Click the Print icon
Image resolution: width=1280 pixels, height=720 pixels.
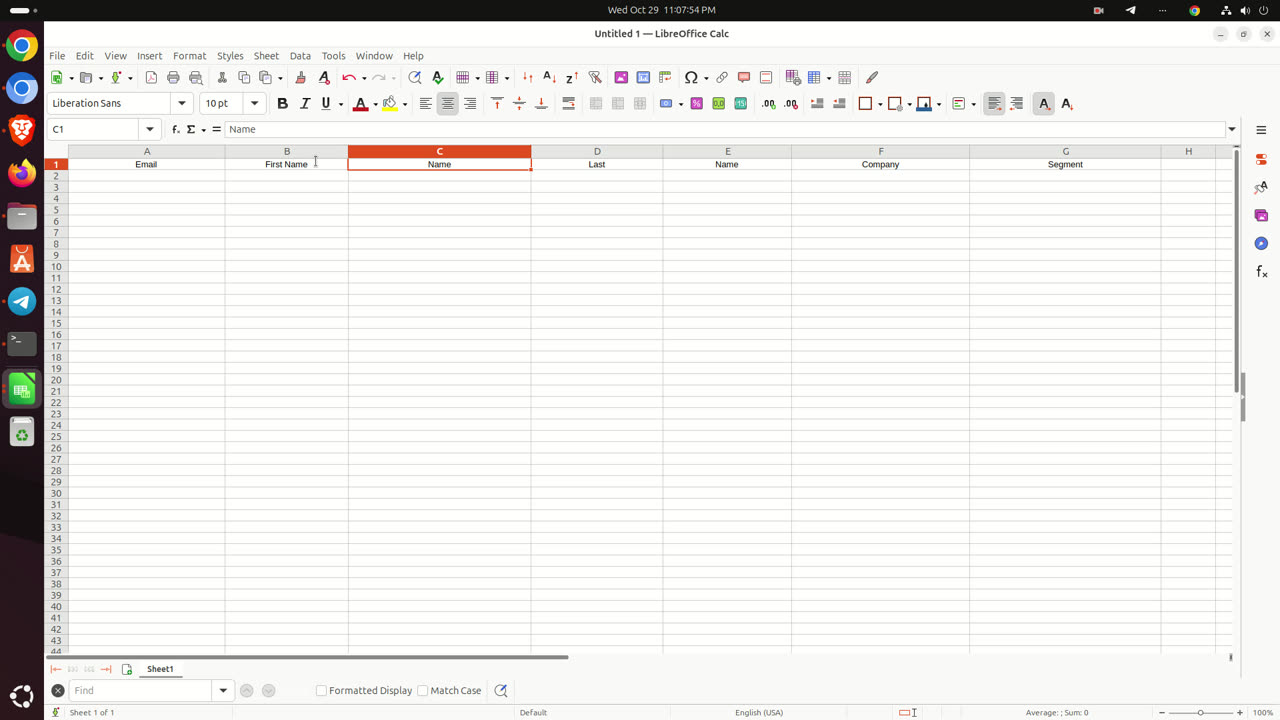click(173, 77)
